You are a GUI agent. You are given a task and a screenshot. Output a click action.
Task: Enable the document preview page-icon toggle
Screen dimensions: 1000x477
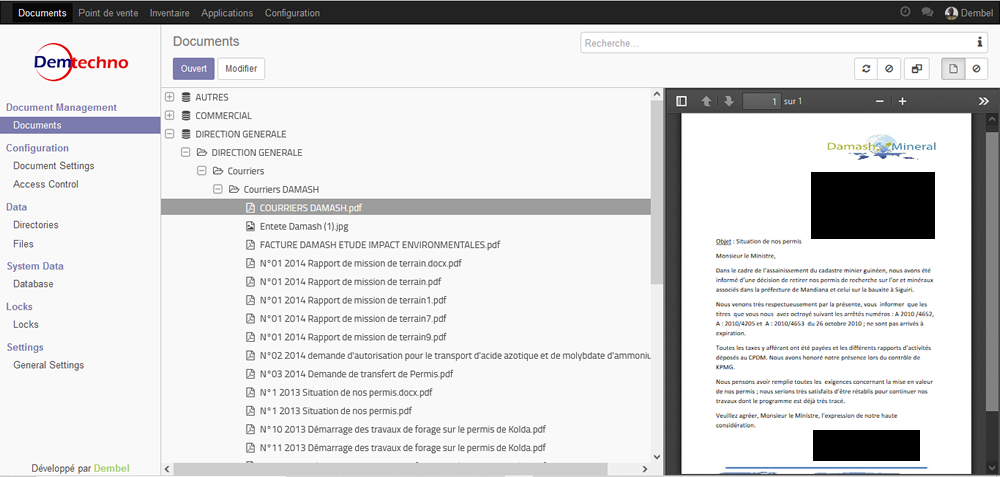954,69
